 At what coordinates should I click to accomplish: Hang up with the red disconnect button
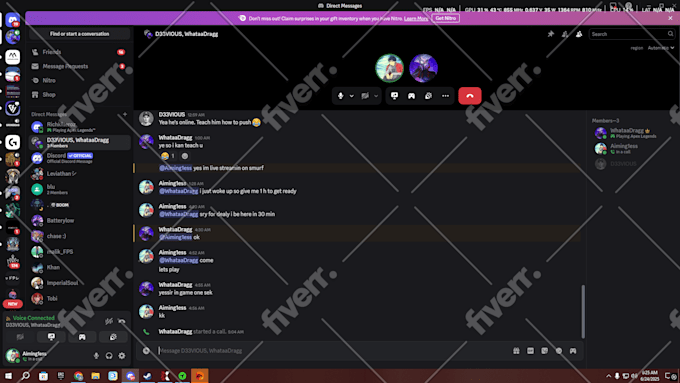click(470, 96)
